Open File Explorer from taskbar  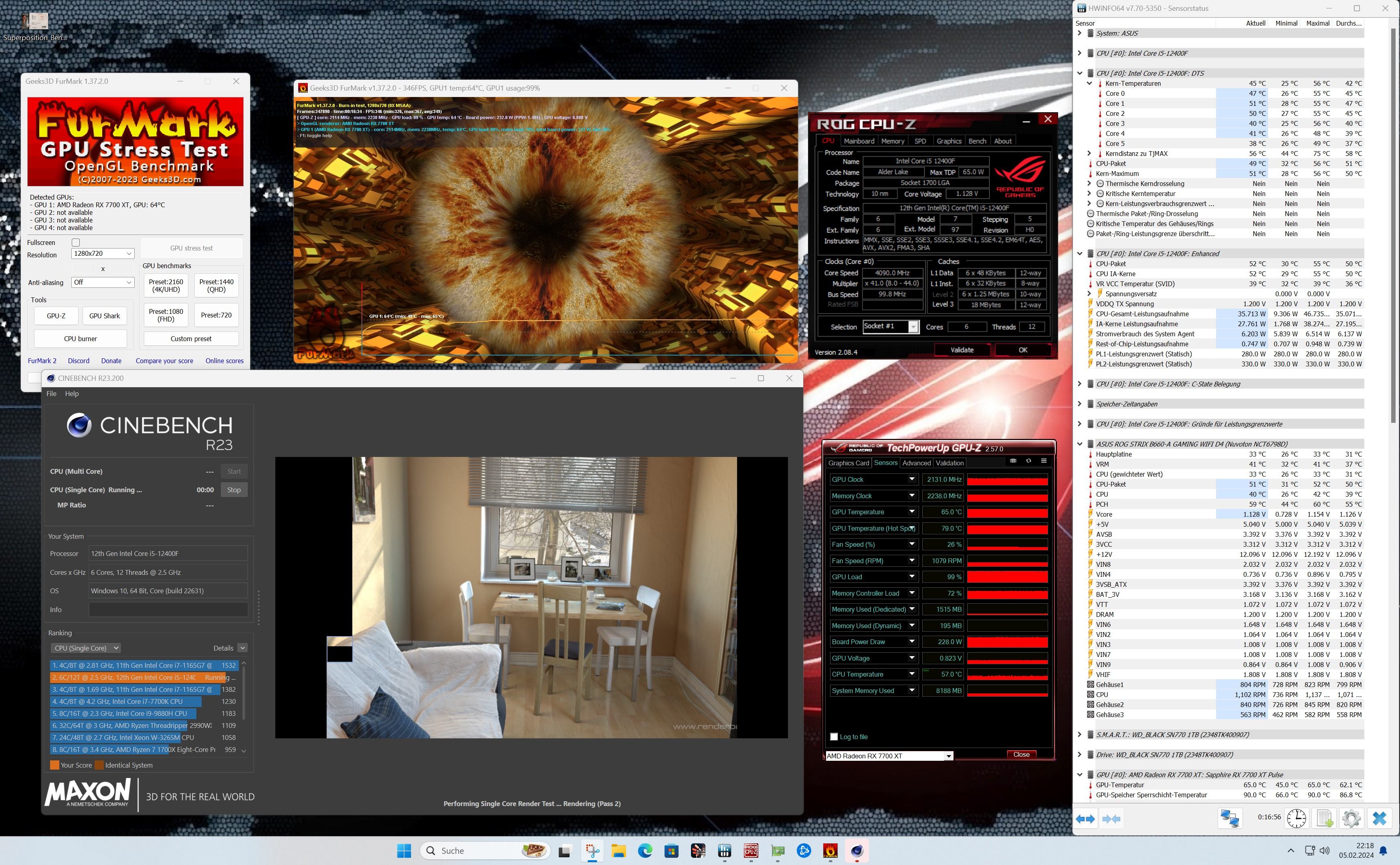[x=619, y=851]
